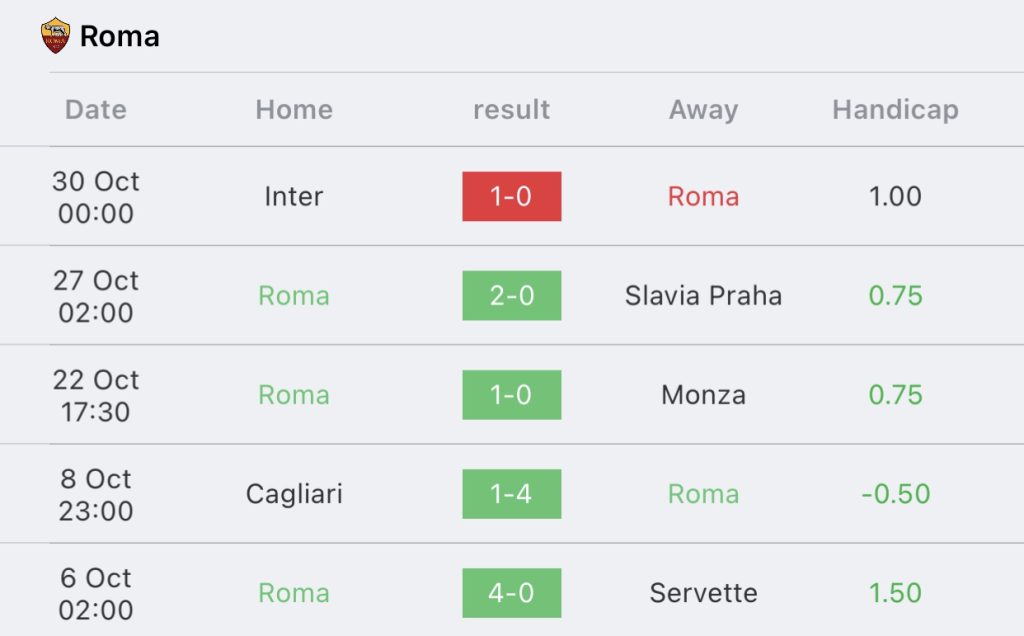This screenshot has width=1024, height=636.
Task: Open the Roma team title
Action: pyautogui.click(x=119, y=37)
